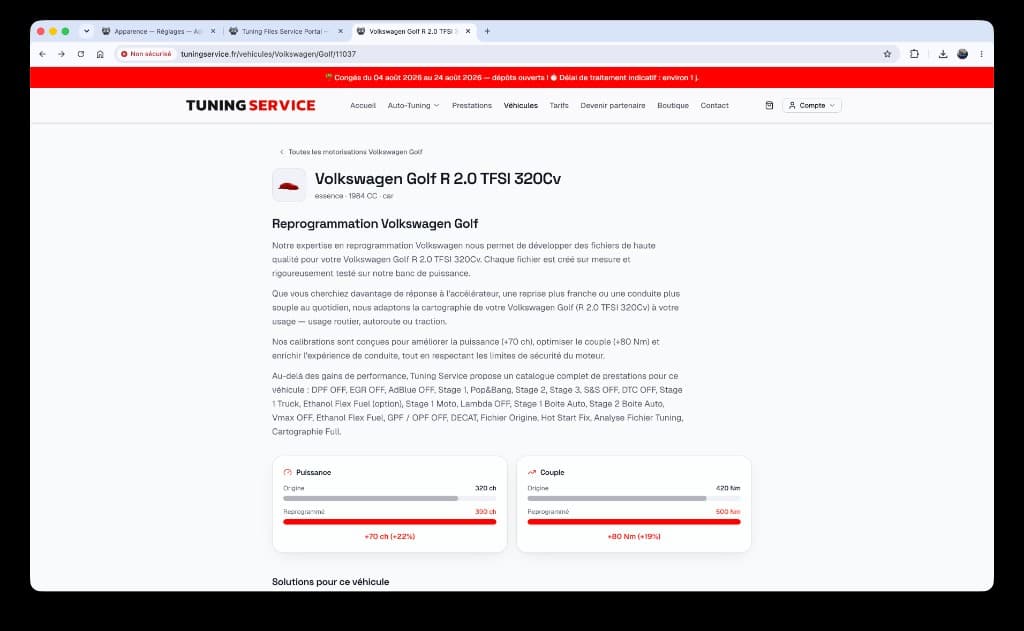Image resolution: width=1024 pixels, height=631 pixels.
Task: Close the Apparence Réglages tab
Action: tap(213, 31)
